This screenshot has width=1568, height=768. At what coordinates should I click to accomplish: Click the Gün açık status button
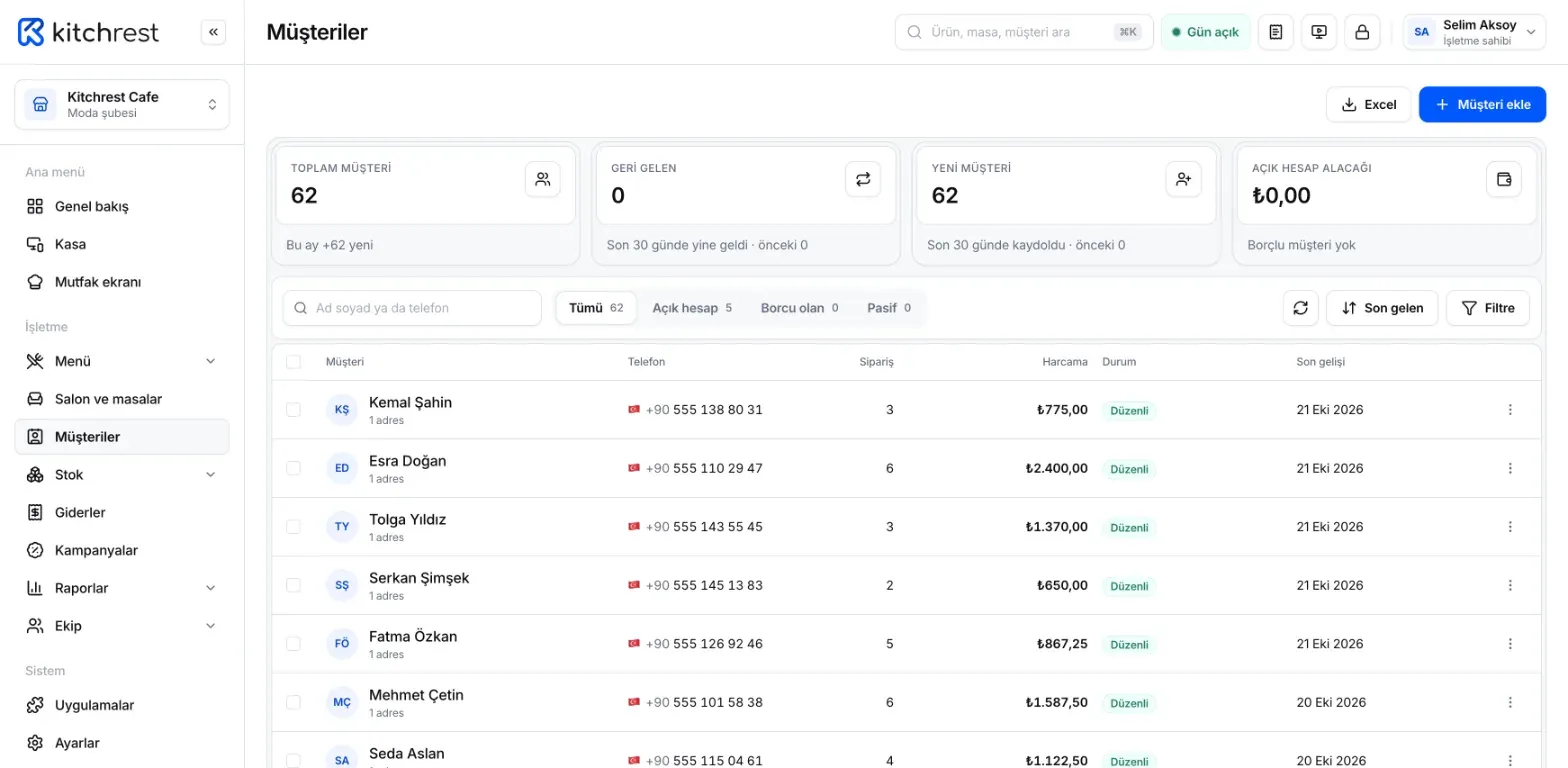pos(1205,32)
